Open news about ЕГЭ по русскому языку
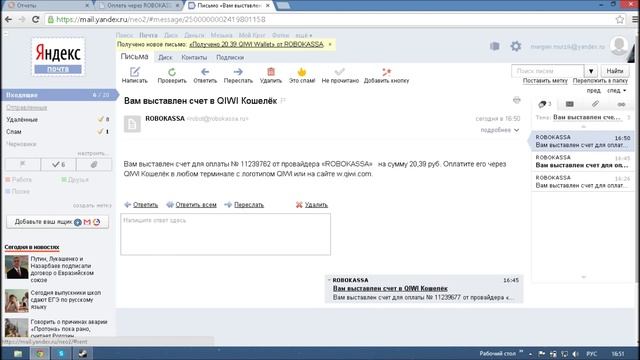 coord(65,300)
